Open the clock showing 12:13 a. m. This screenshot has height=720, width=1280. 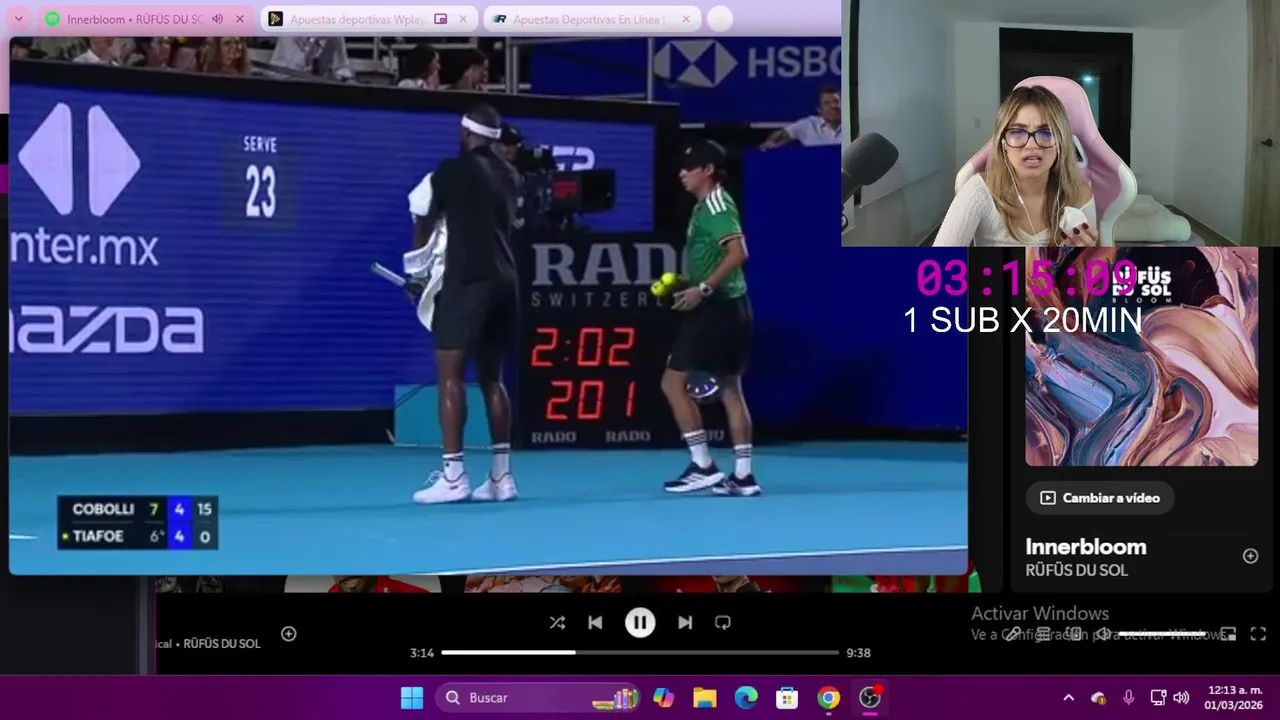[1235, 698]
